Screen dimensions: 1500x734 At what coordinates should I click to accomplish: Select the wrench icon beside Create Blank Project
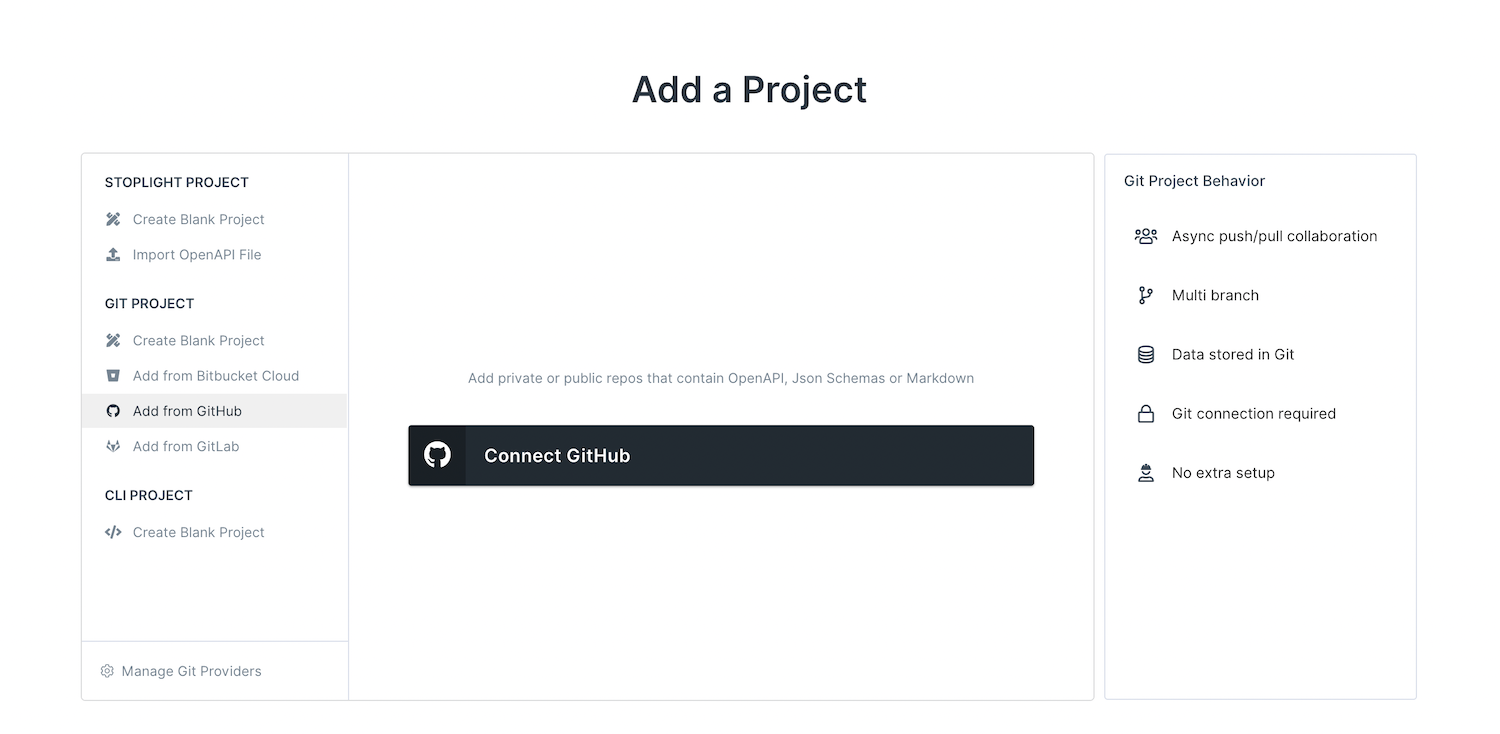[x=113, y=219]
